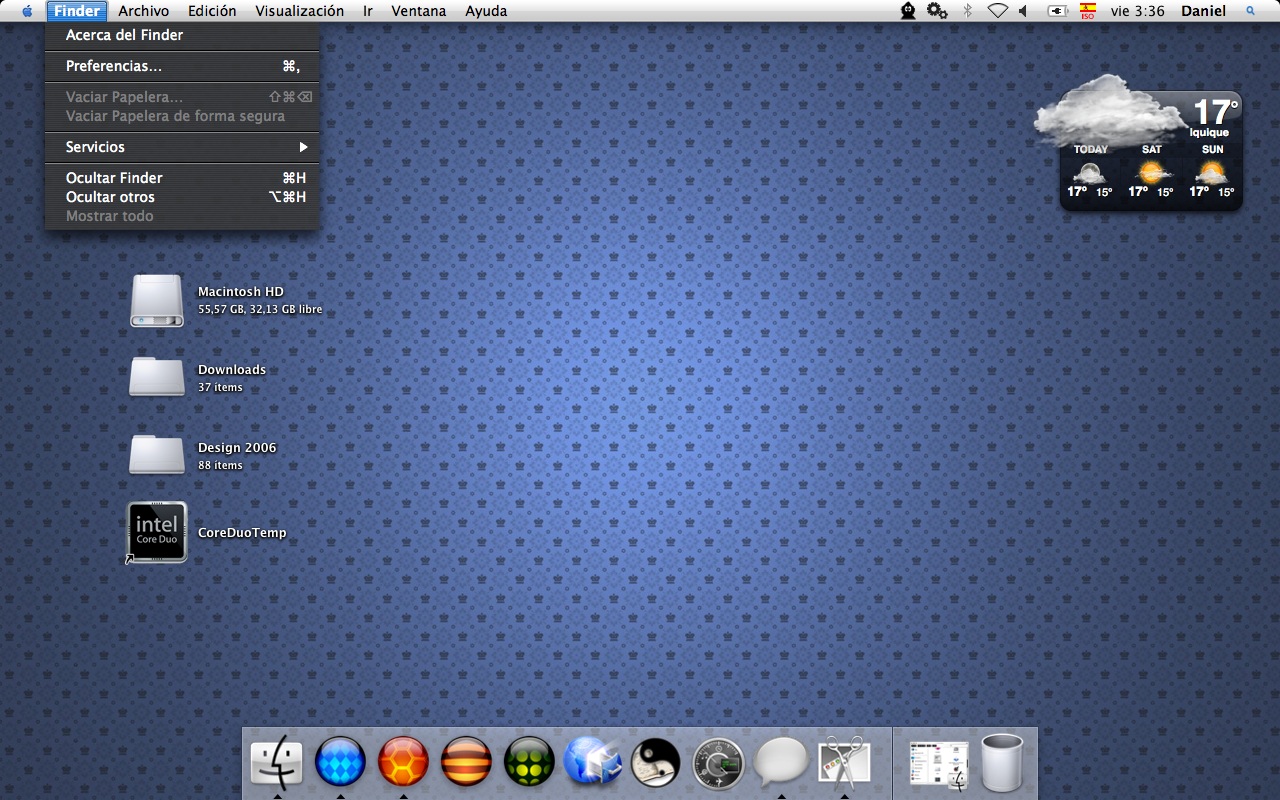Click the CoreDuoTemp label text
The image size is (1280, 800).
click(242, 533)
